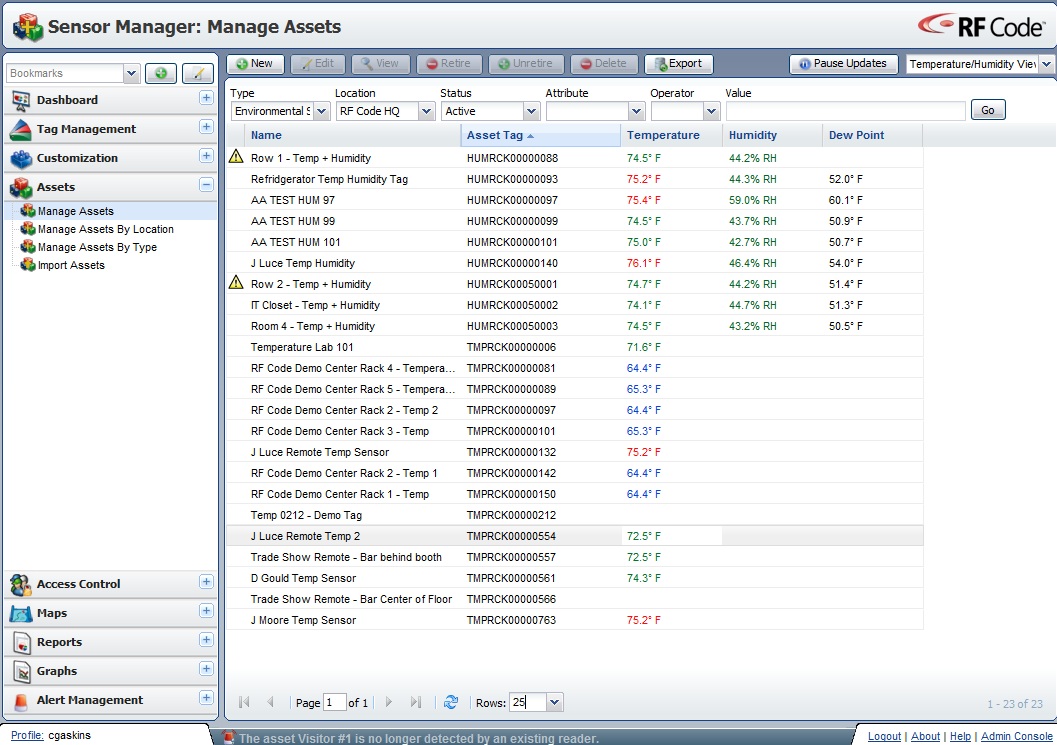
Task: Go to previous page arrow icon
Action: [270, 703]
